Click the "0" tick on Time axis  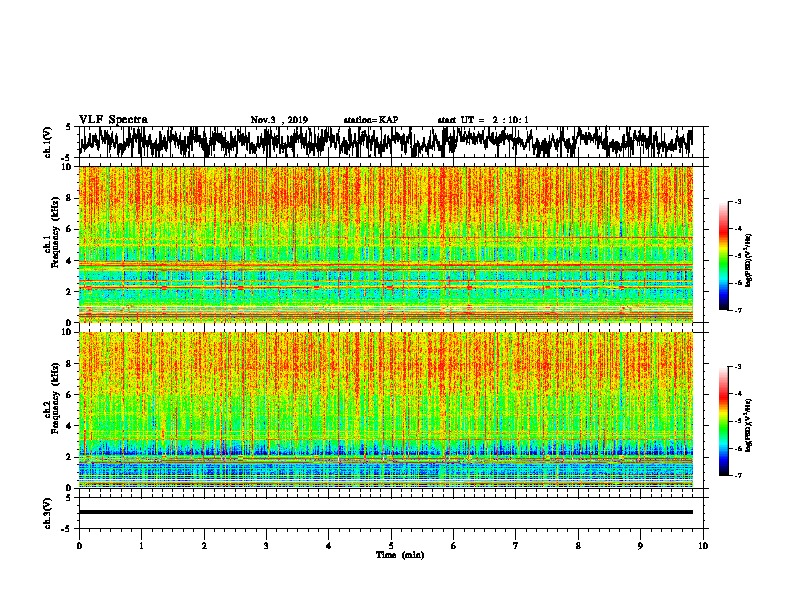coord(79,545)
